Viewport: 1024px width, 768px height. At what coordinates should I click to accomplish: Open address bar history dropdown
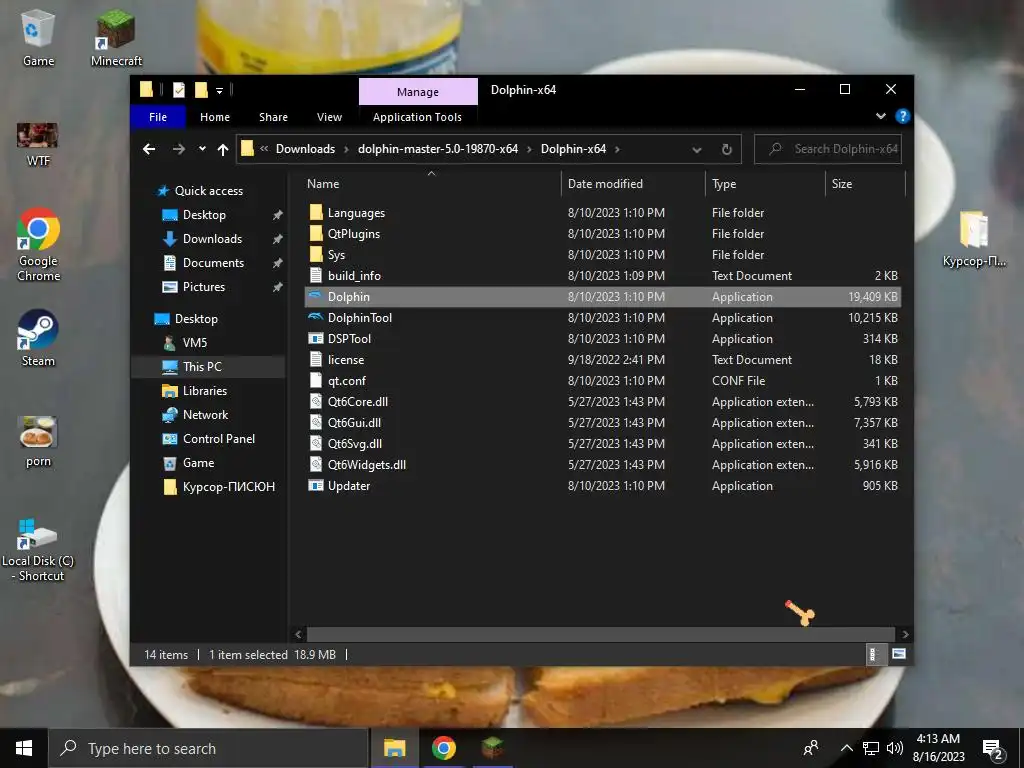697,150
